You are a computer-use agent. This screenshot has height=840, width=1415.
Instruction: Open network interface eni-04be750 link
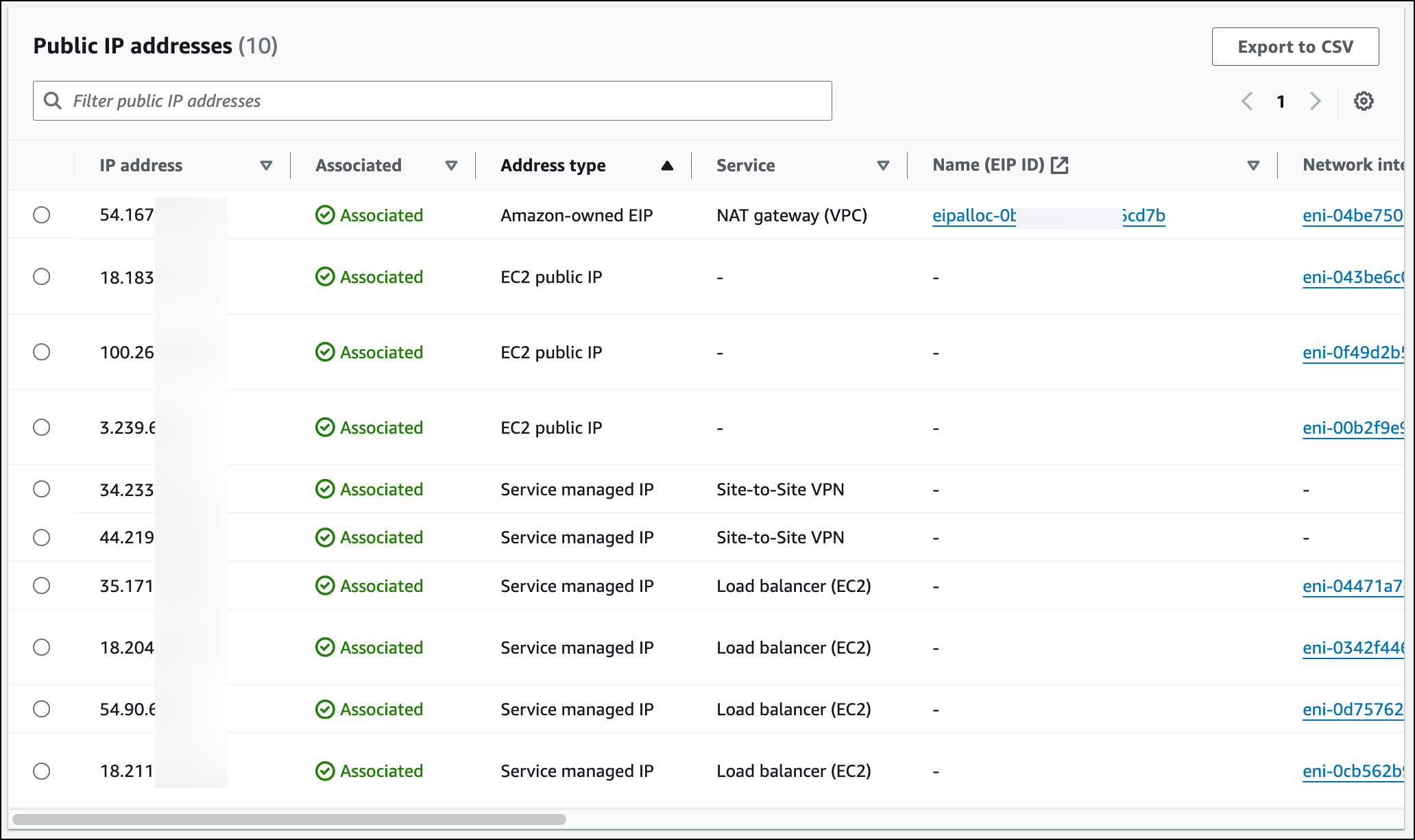1353,216
